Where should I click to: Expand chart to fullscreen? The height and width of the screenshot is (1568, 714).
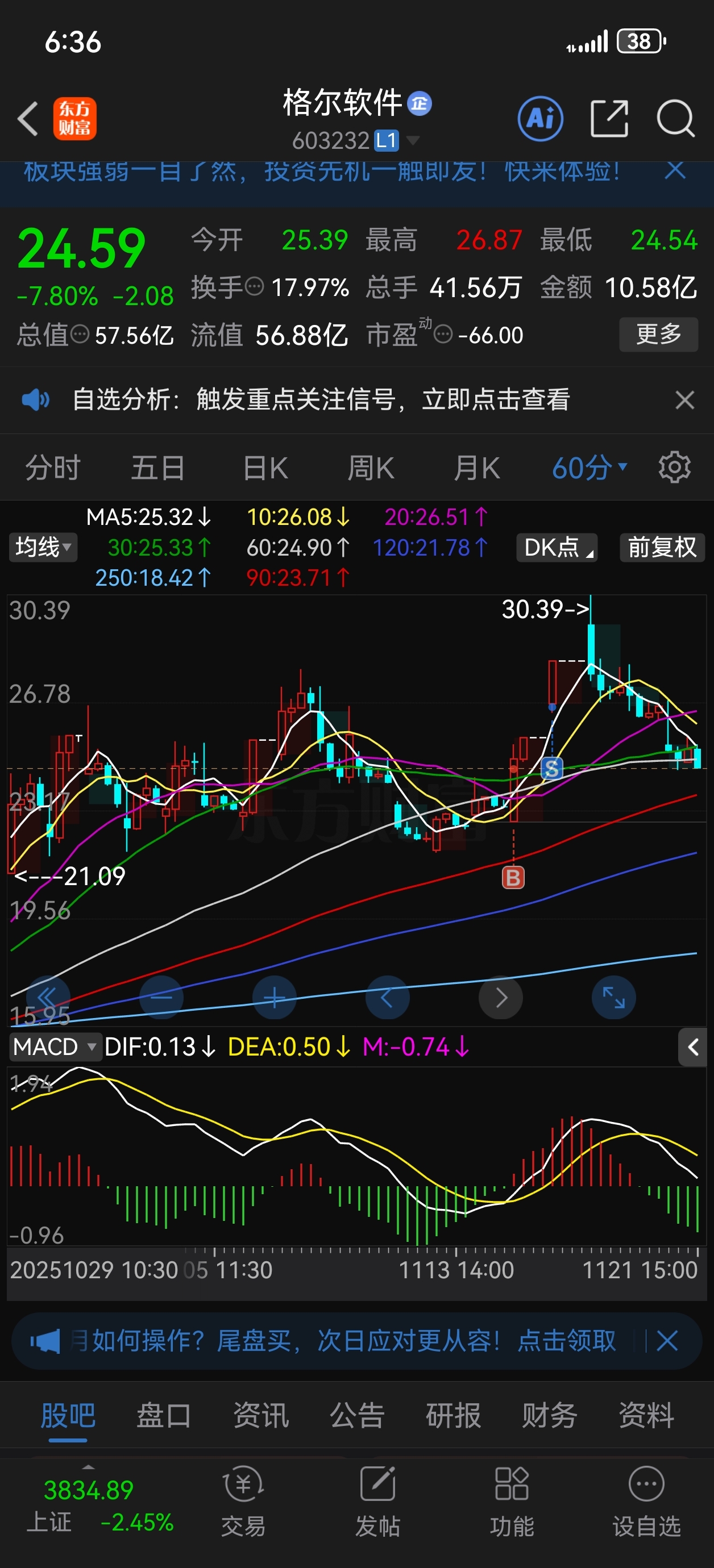point(614,997)
